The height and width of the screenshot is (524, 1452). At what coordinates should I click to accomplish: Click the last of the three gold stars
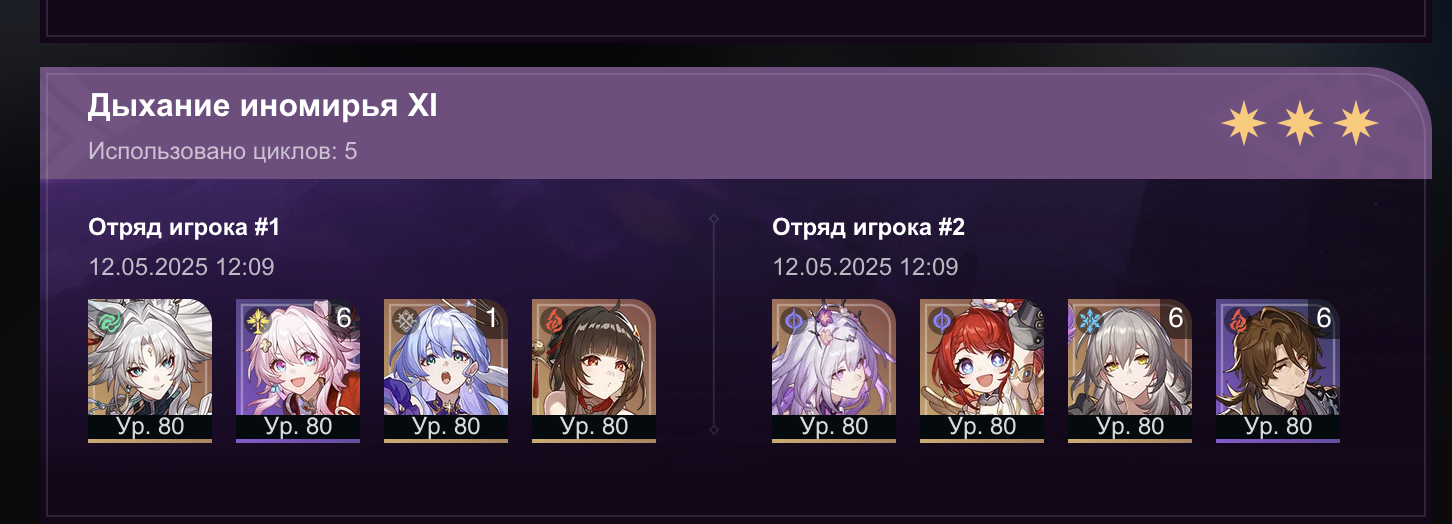(x=1356, y=123)
